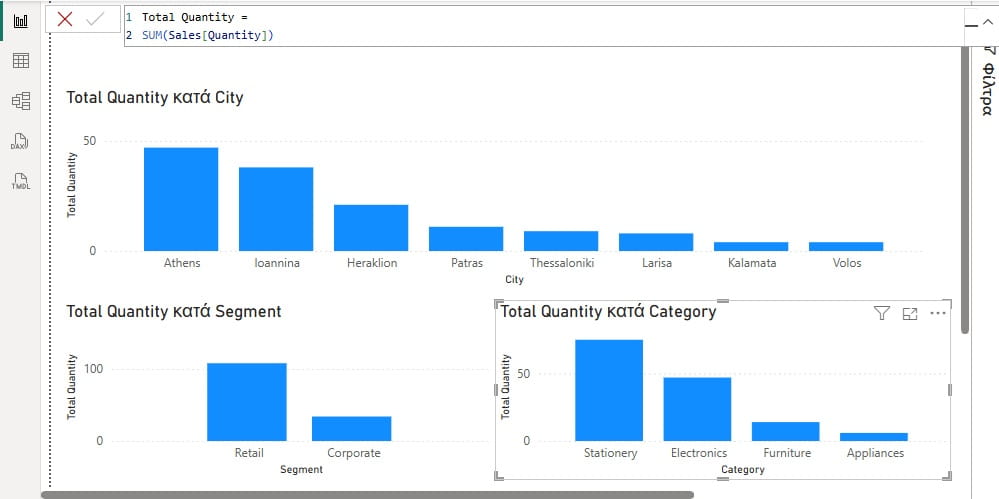
Task: Commit formula with checkmark icon
Action: [95, 20]
